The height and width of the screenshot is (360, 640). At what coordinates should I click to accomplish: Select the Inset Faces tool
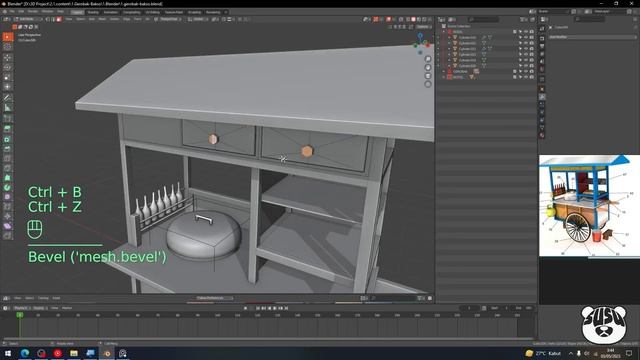(x=8, y=139)
